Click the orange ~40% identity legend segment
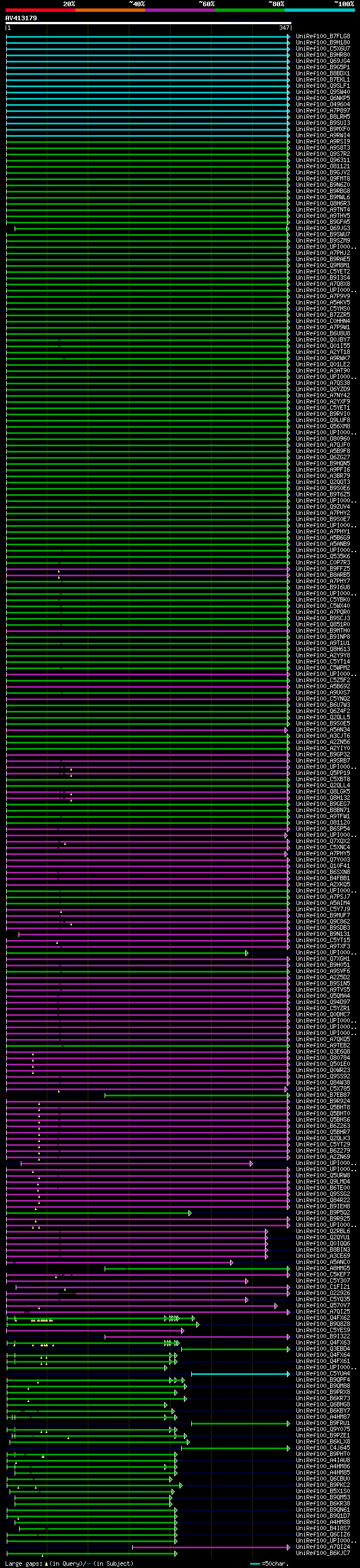360x1568 pixels. pyautogui.click(x=110, y=10)
